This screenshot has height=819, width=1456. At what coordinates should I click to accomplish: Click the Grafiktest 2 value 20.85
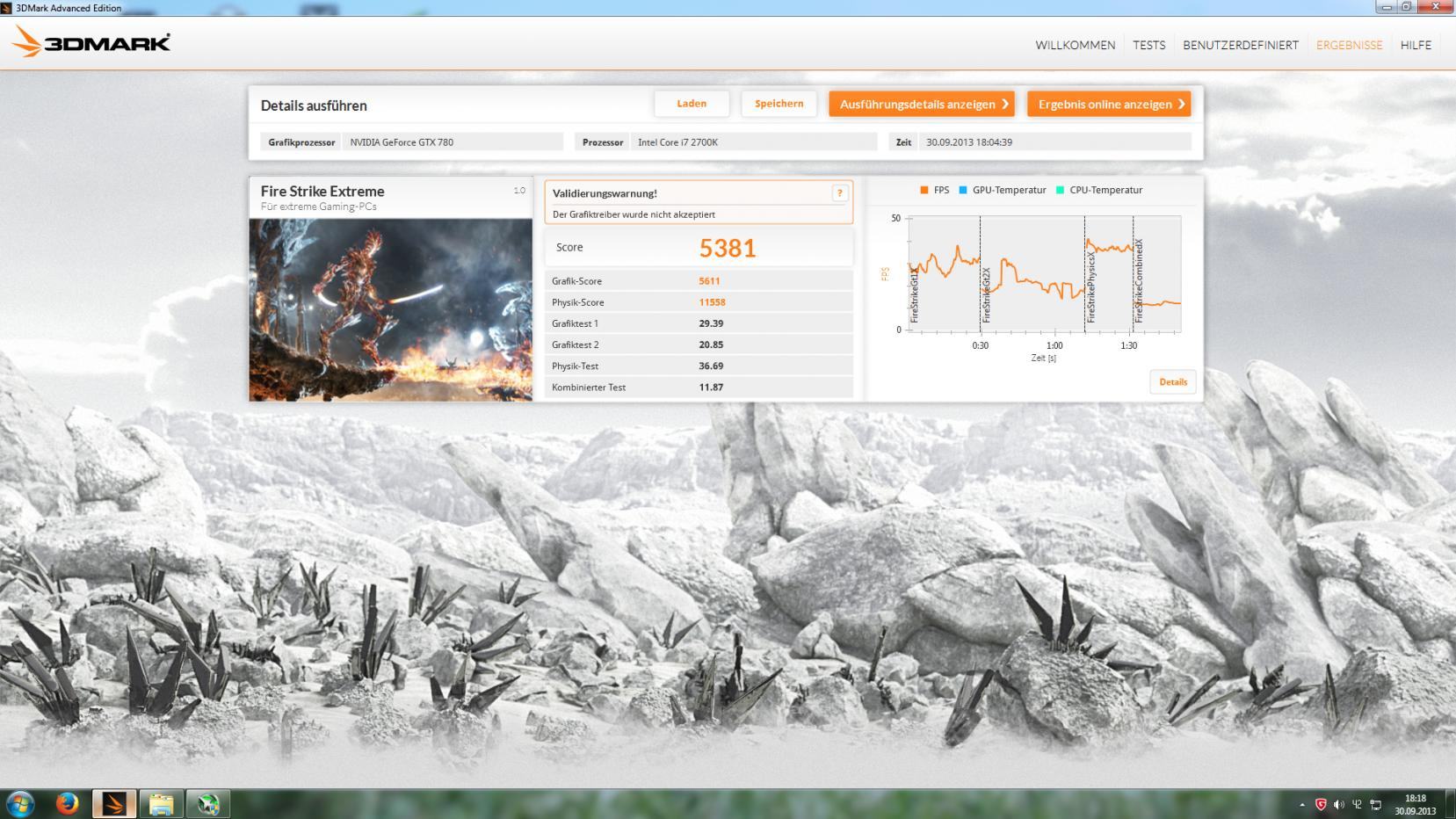pos(711,344)
